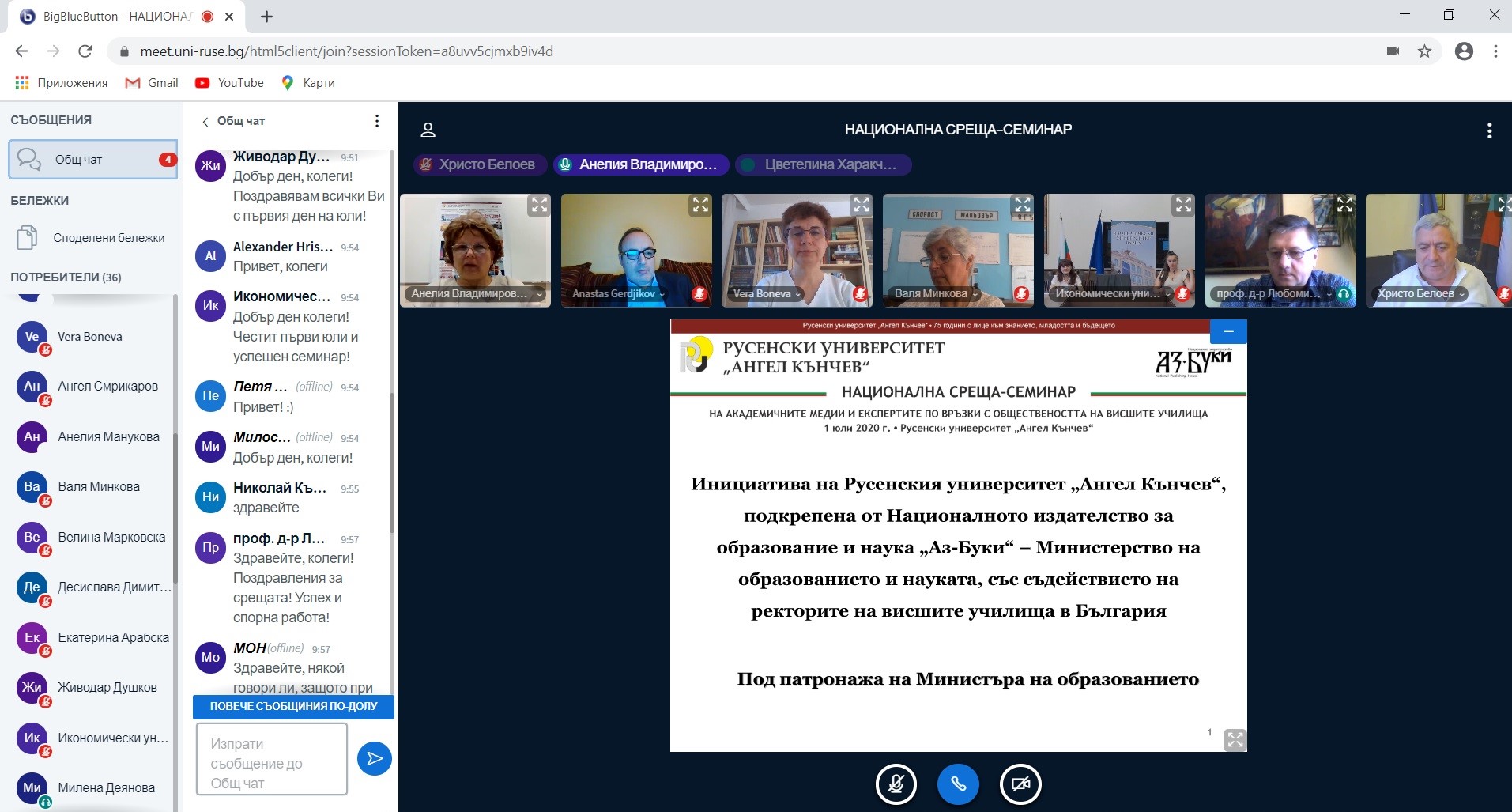The image size is (1512, 812).
Task: Open the meeting options three-dot menu
Action: 1489,130
